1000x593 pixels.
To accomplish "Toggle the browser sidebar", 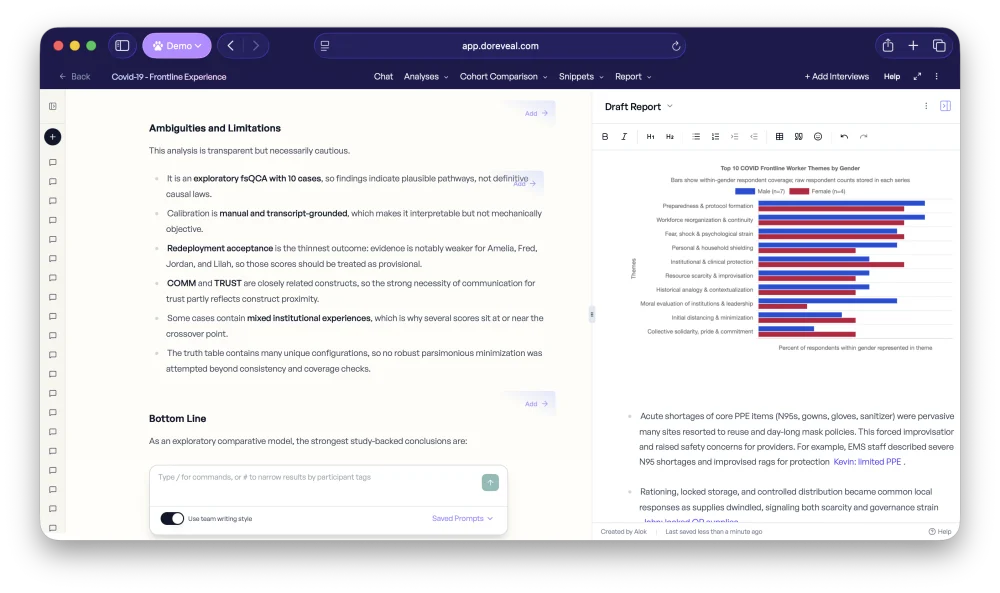I will click(x=122, y=45).
